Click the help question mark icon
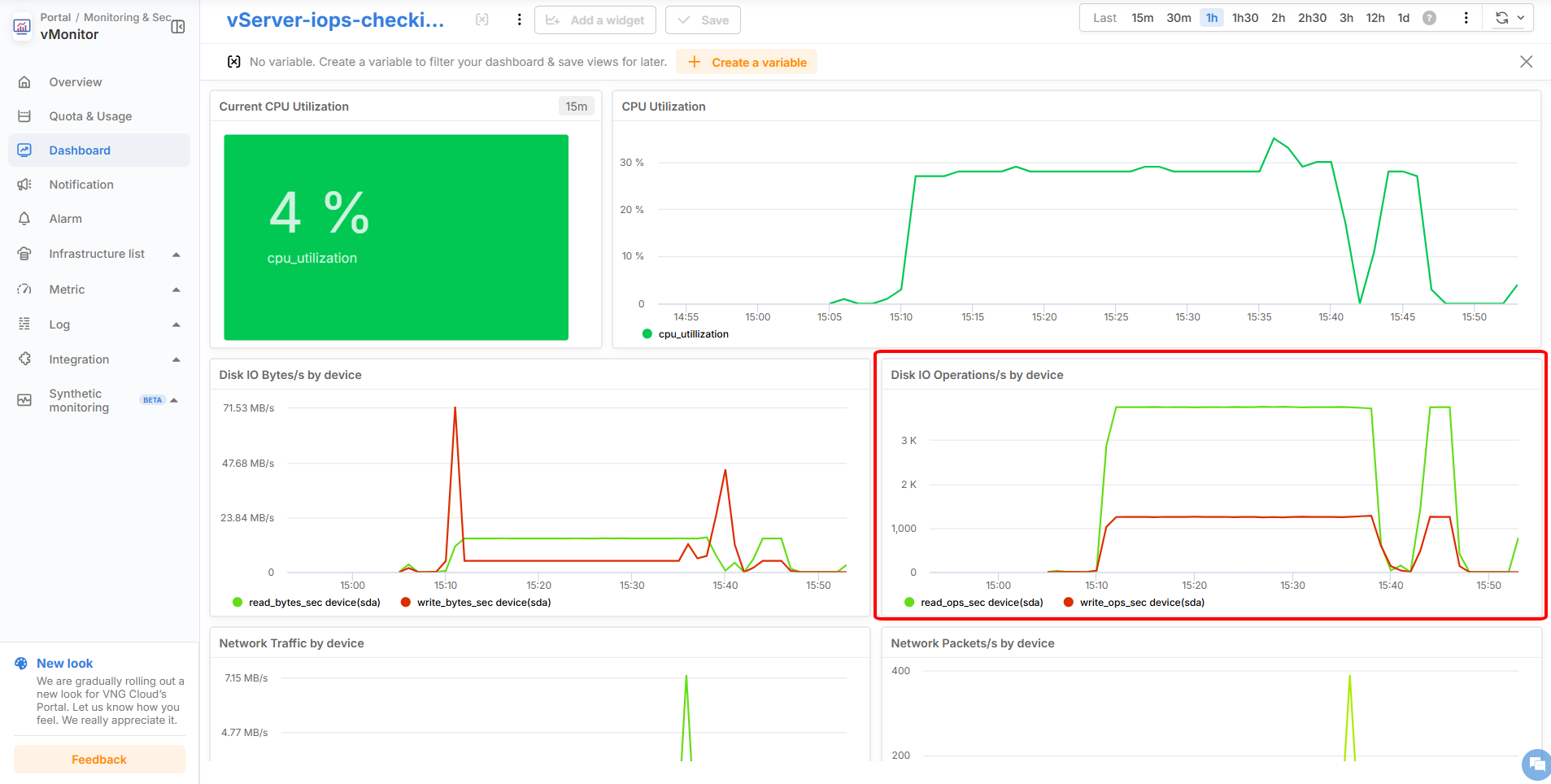 pyautogui.click(x=1429, y=18)
